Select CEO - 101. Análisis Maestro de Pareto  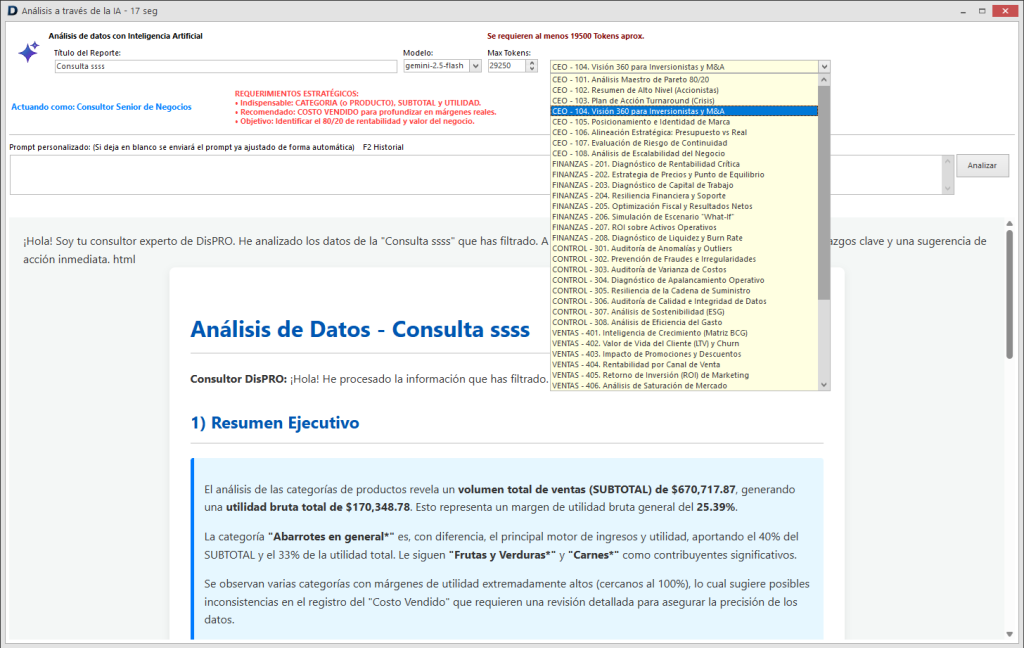(x=630, y=79)
